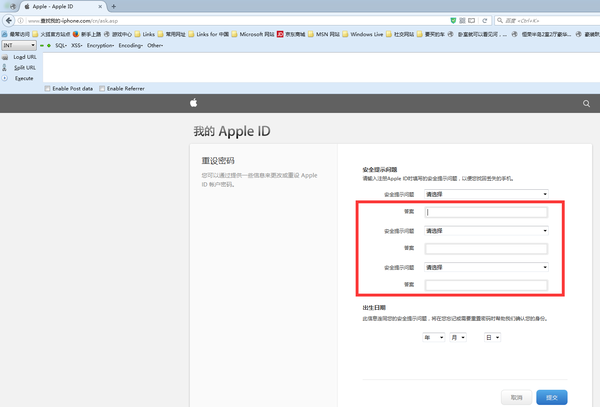600x407 pixels.
Task: Click the blue 提交 submit button
Action: [x=551, y=397]
